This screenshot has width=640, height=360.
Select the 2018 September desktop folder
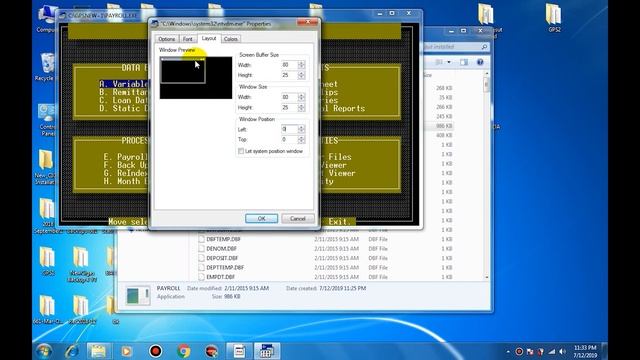(x=47, y=216)
